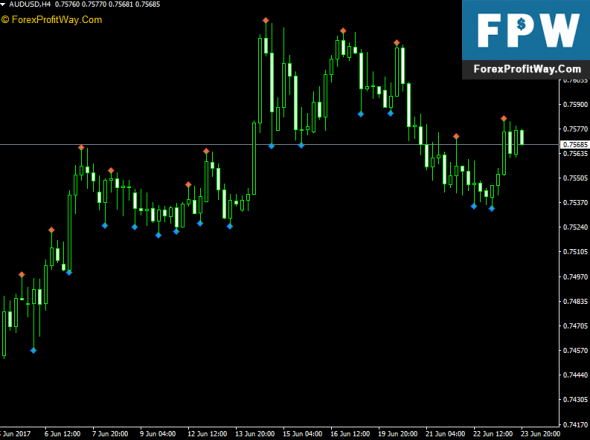Click the dollar sign inside the FPW logo
Screen dimensions: 590x440
[521, 25]
